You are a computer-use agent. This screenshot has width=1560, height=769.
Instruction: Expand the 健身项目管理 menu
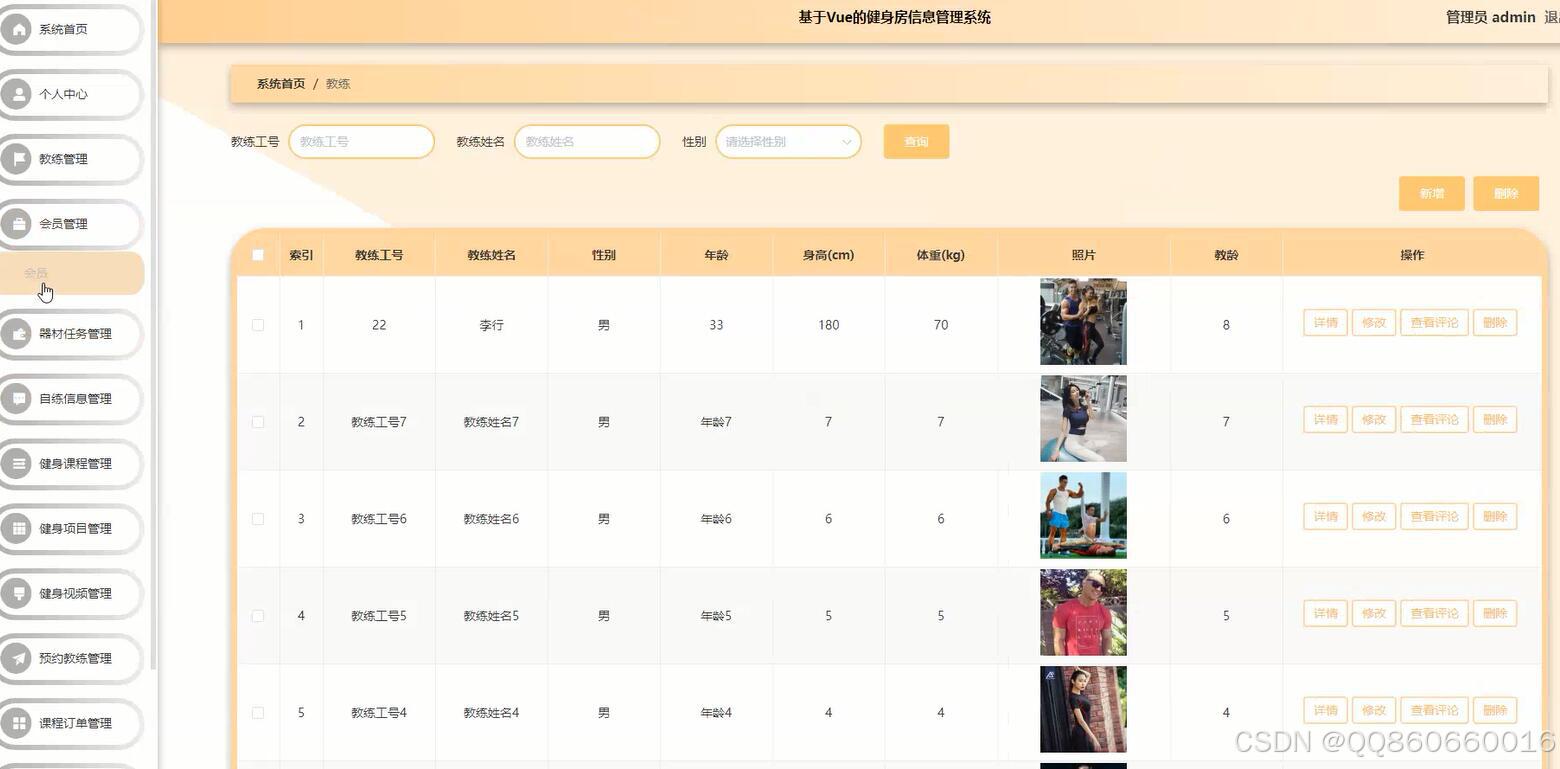click(x=70, y=529)
